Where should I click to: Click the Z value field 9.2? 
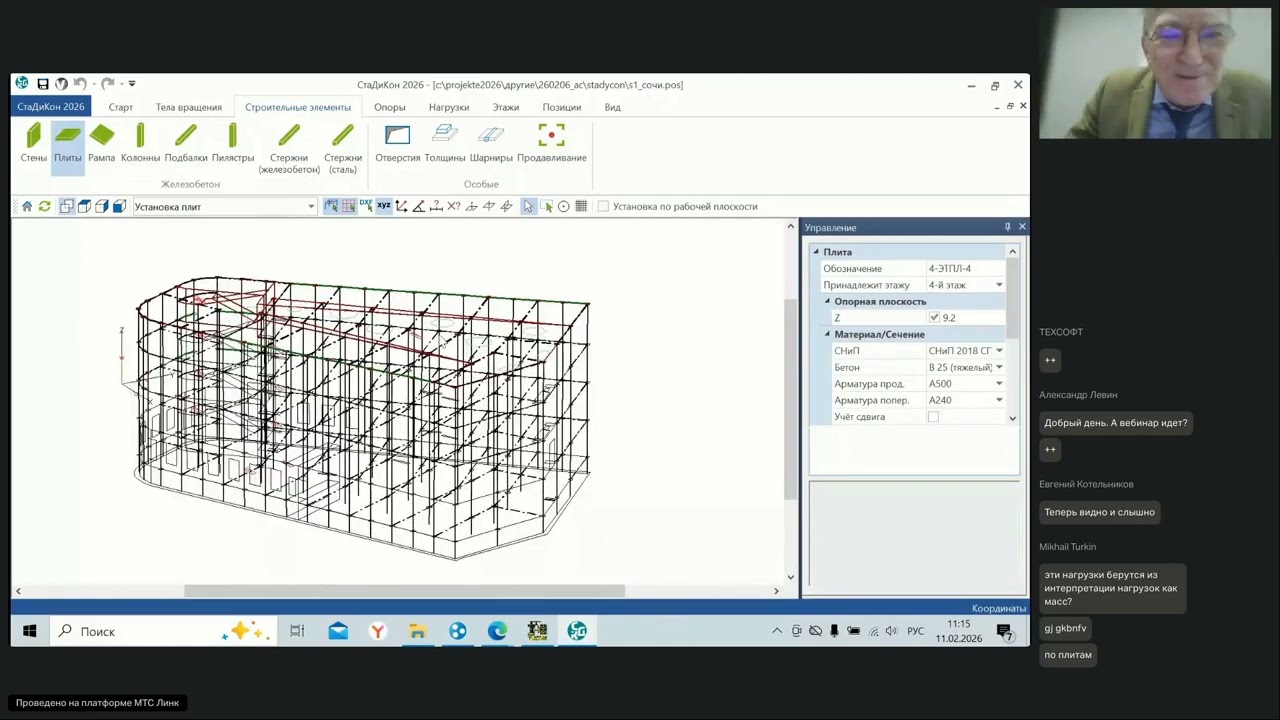[973, 318]
